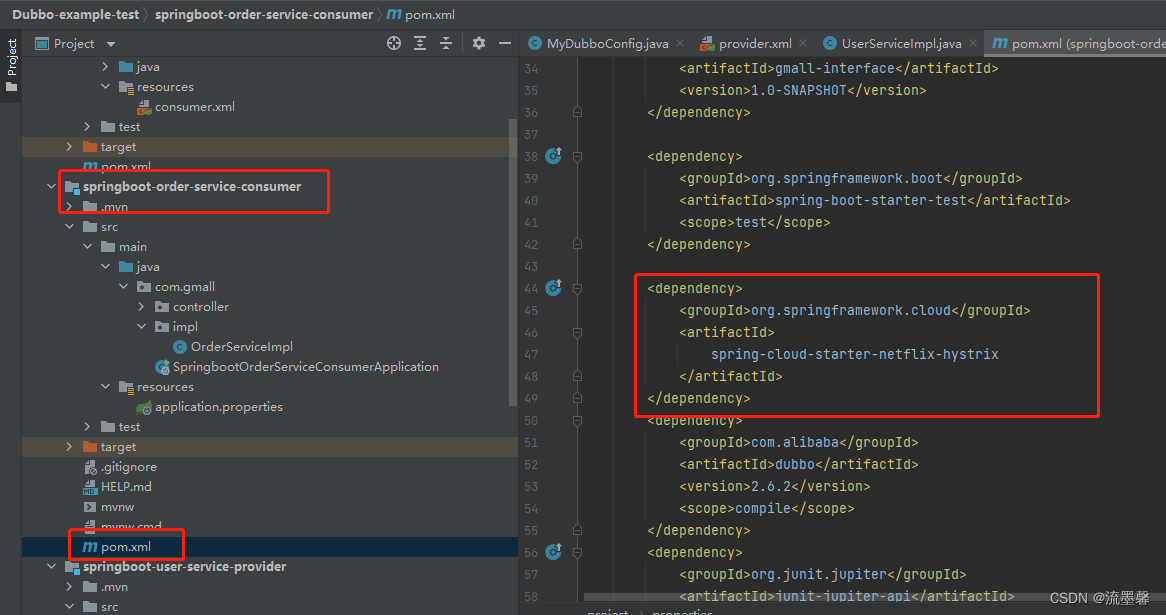Close the provider.xml tab
1166x615 pixels.
point(803,44)
